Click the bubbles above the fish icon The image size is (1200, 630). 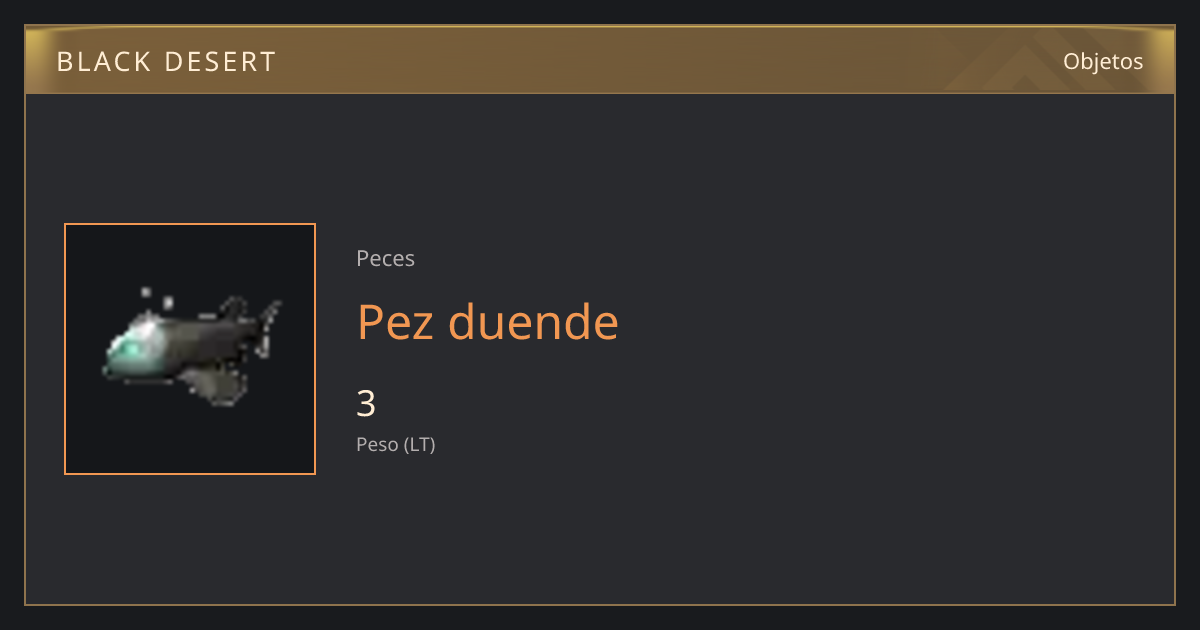click(157, 297)
